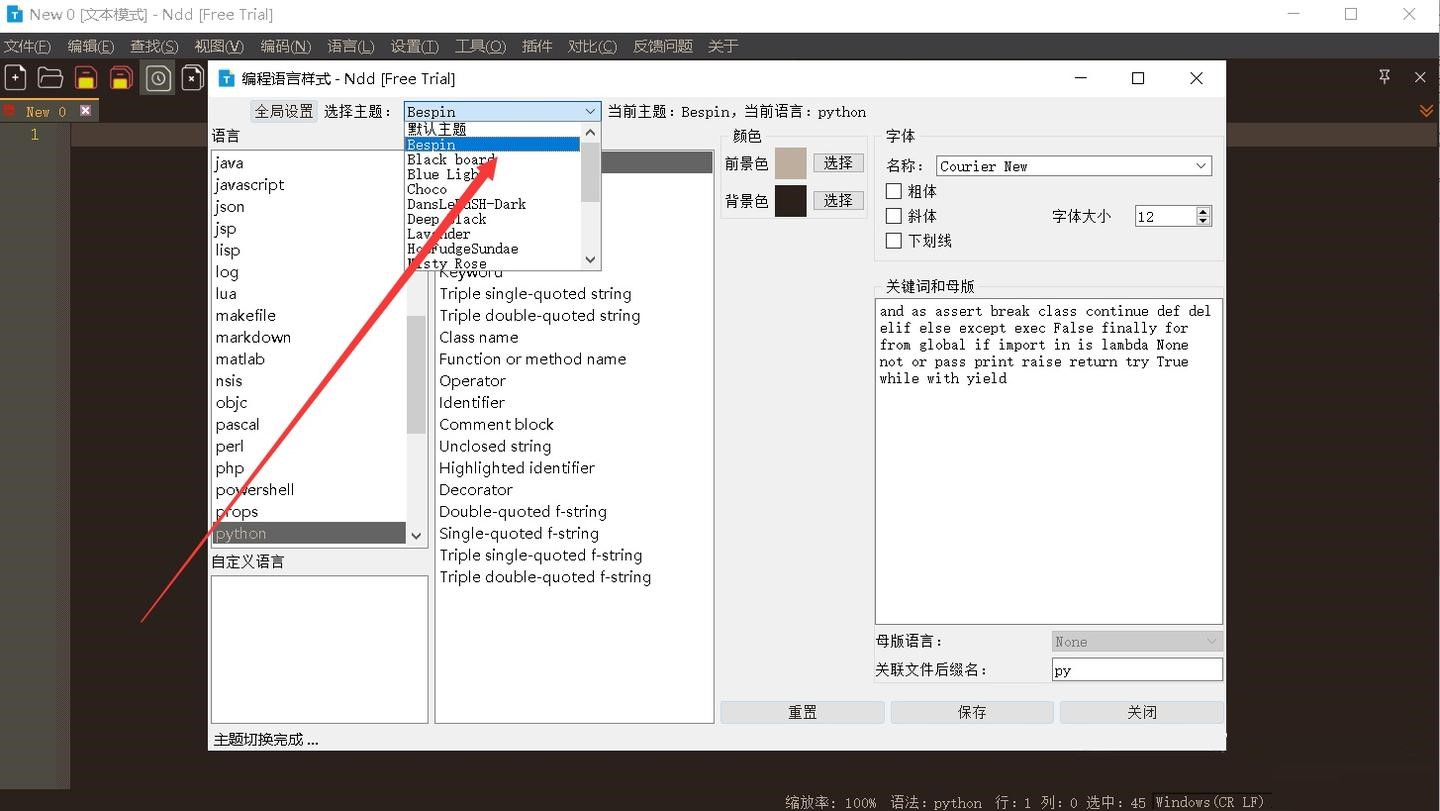Close the New 0 tab with its X

pos(85,111)
